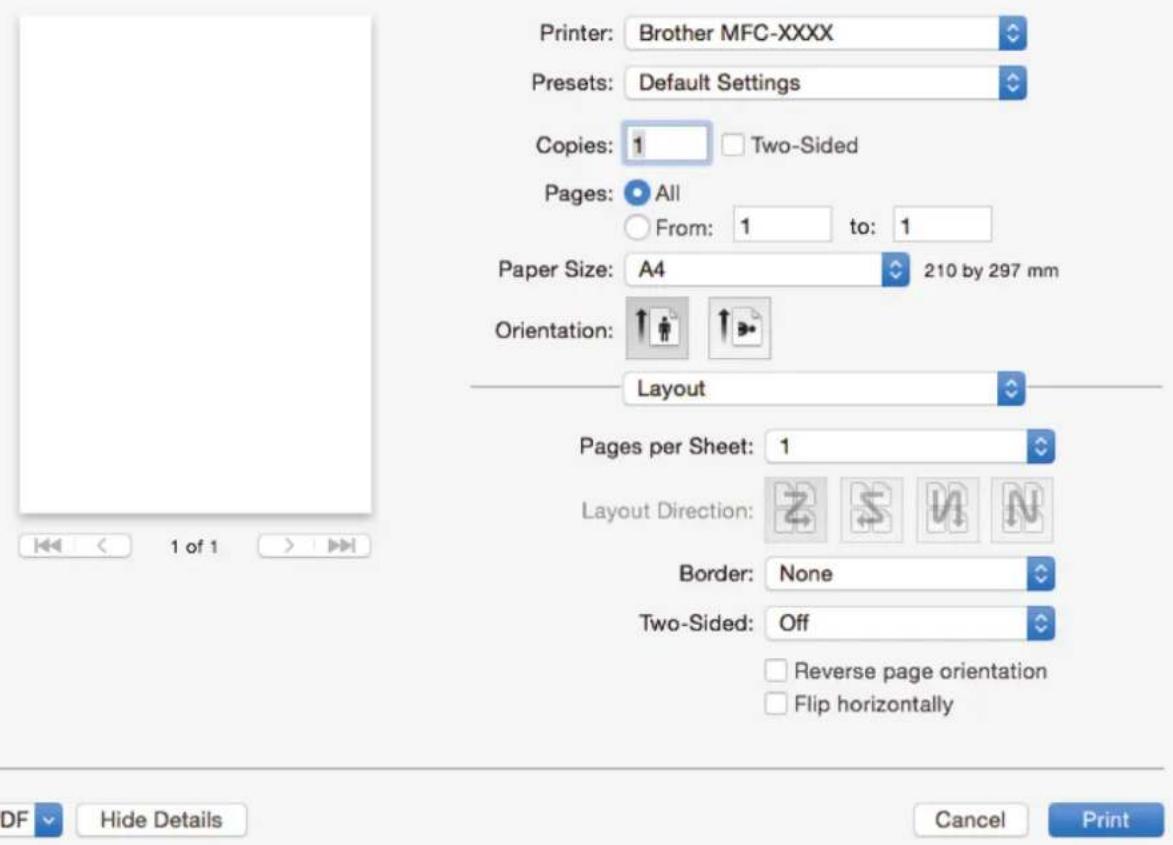Go to next page in preview
The height and width of the screenshot is (845, 1173).
click(x=287, y=546)
